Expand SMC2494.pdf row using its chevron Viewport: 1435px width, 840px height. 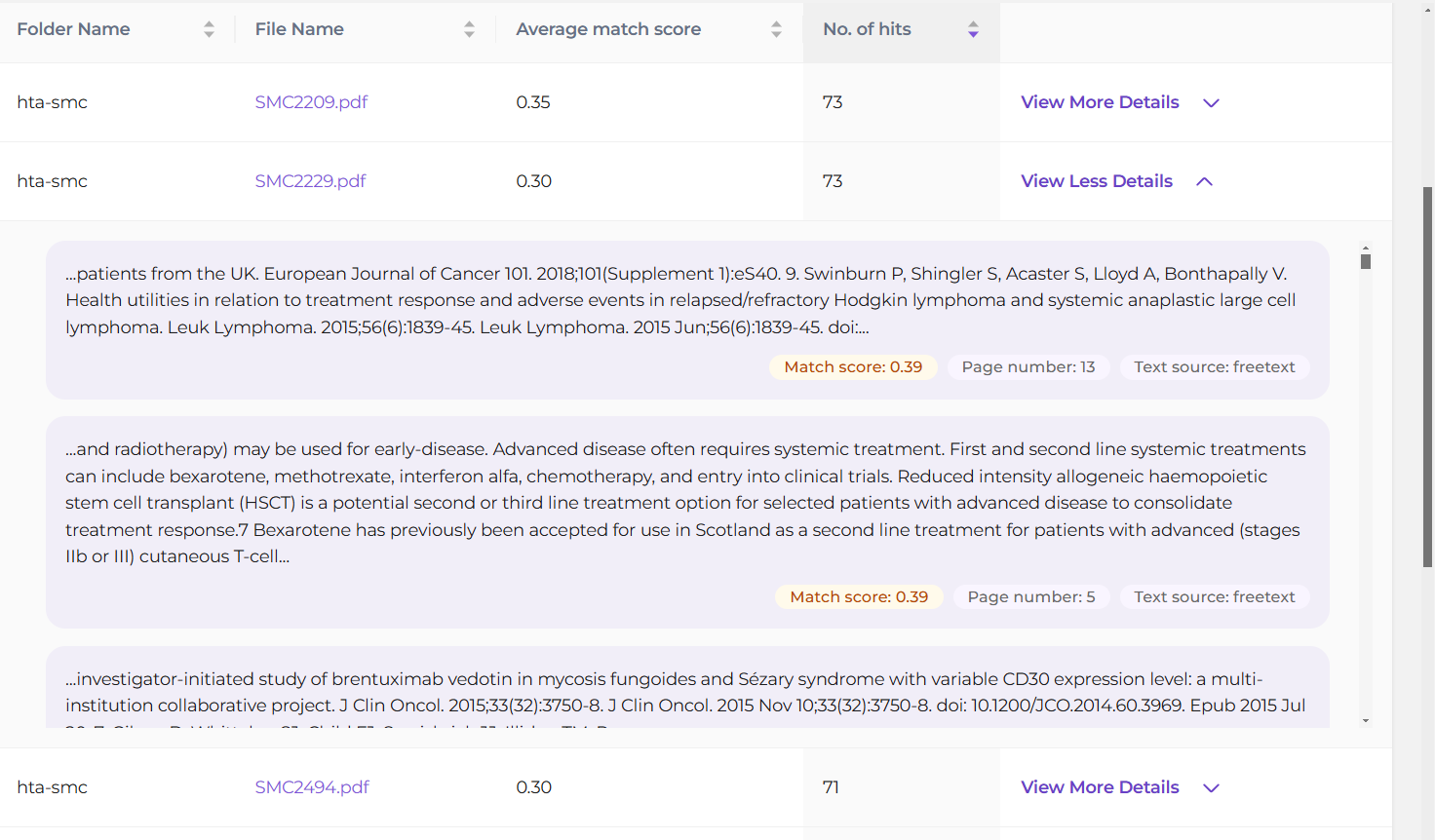point(1211,788)
